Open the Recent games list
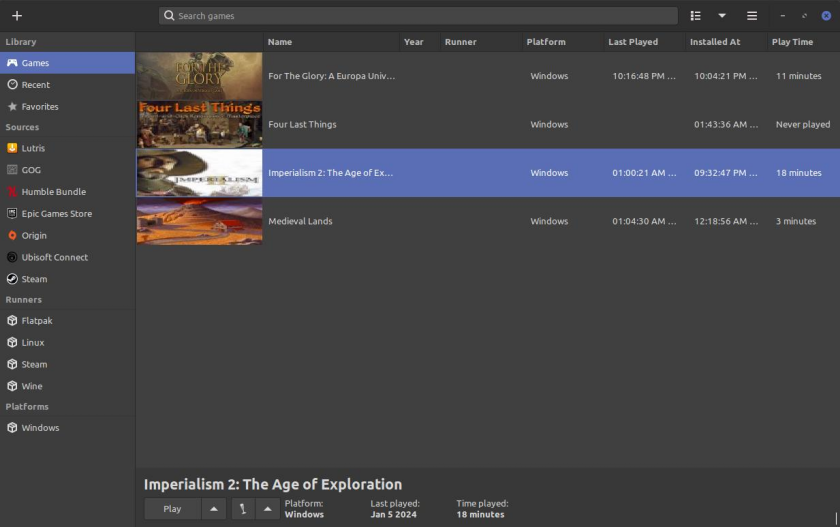This screenshot has width=840, height=527. [x=68, y=85]
